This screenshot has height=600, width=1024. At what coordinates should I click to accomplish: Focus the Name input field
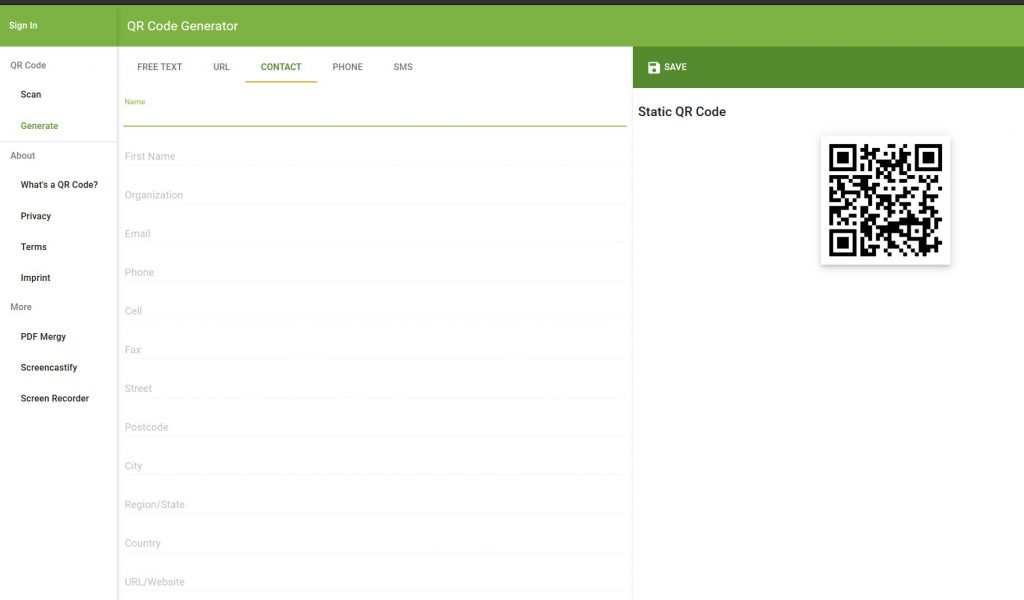pos(375,115)
